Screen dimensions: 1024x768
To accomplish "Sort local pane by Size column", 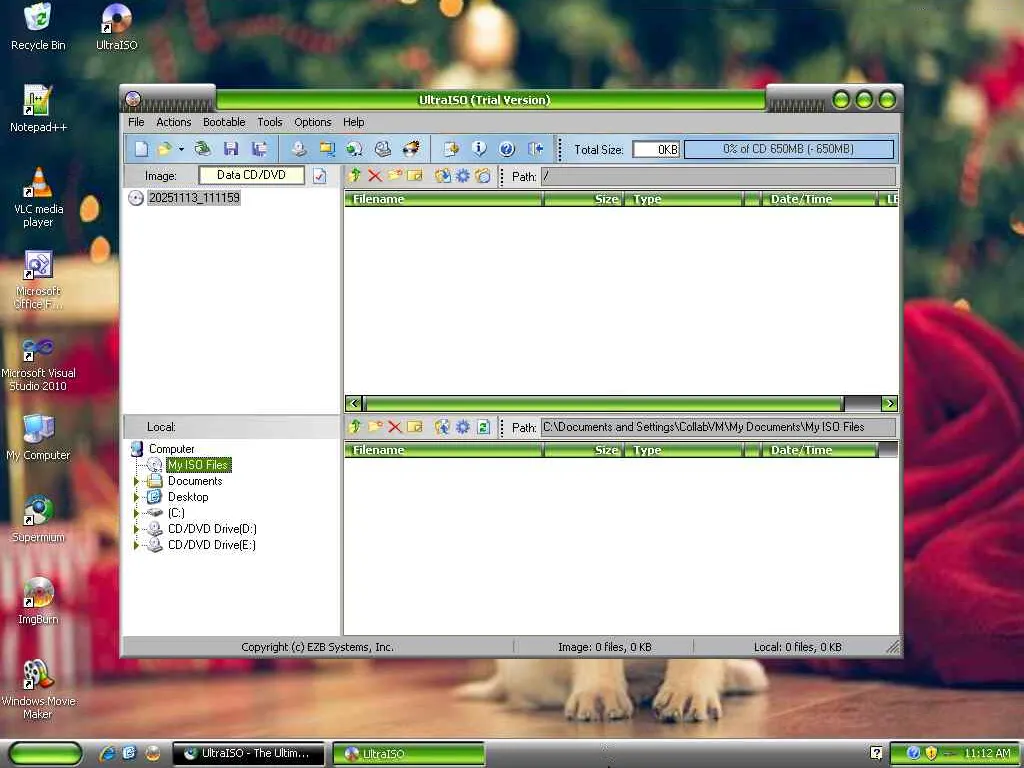I will point(583,450).
